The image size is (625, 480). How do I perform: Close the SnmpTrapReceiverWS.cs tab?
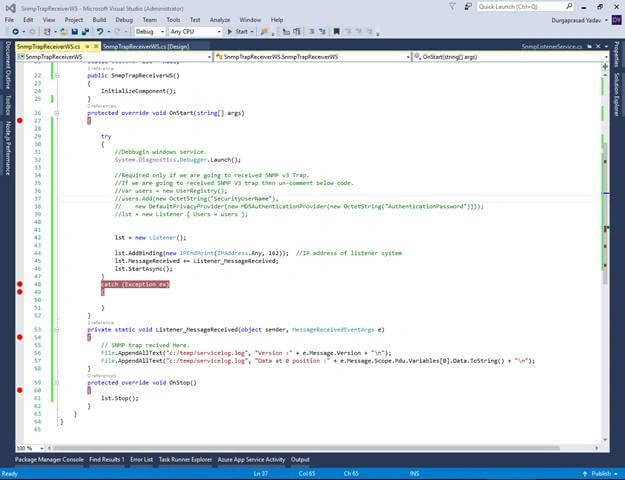coord(96,47)
